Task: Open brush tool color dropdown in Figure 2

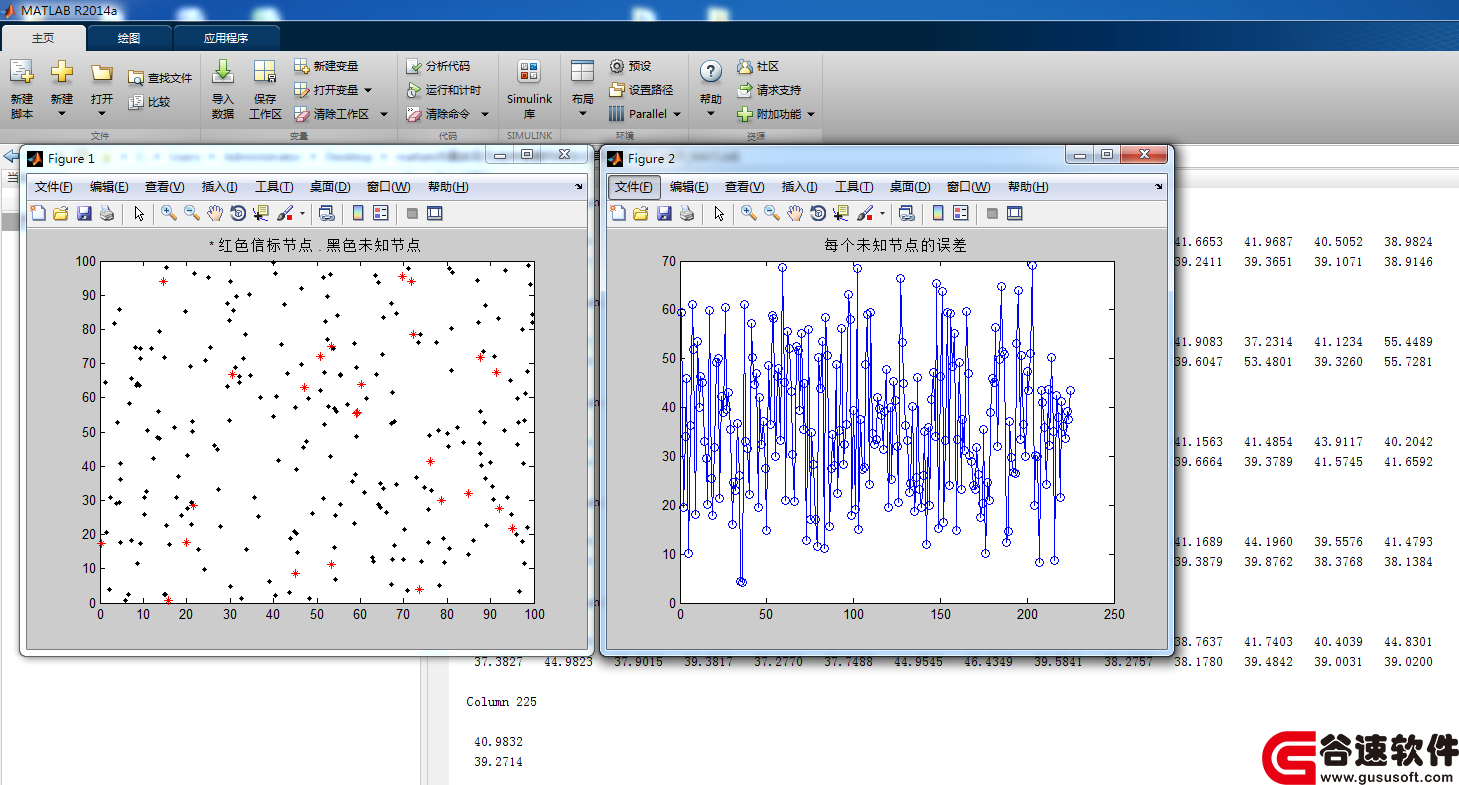Action: (x=883, y=213)
